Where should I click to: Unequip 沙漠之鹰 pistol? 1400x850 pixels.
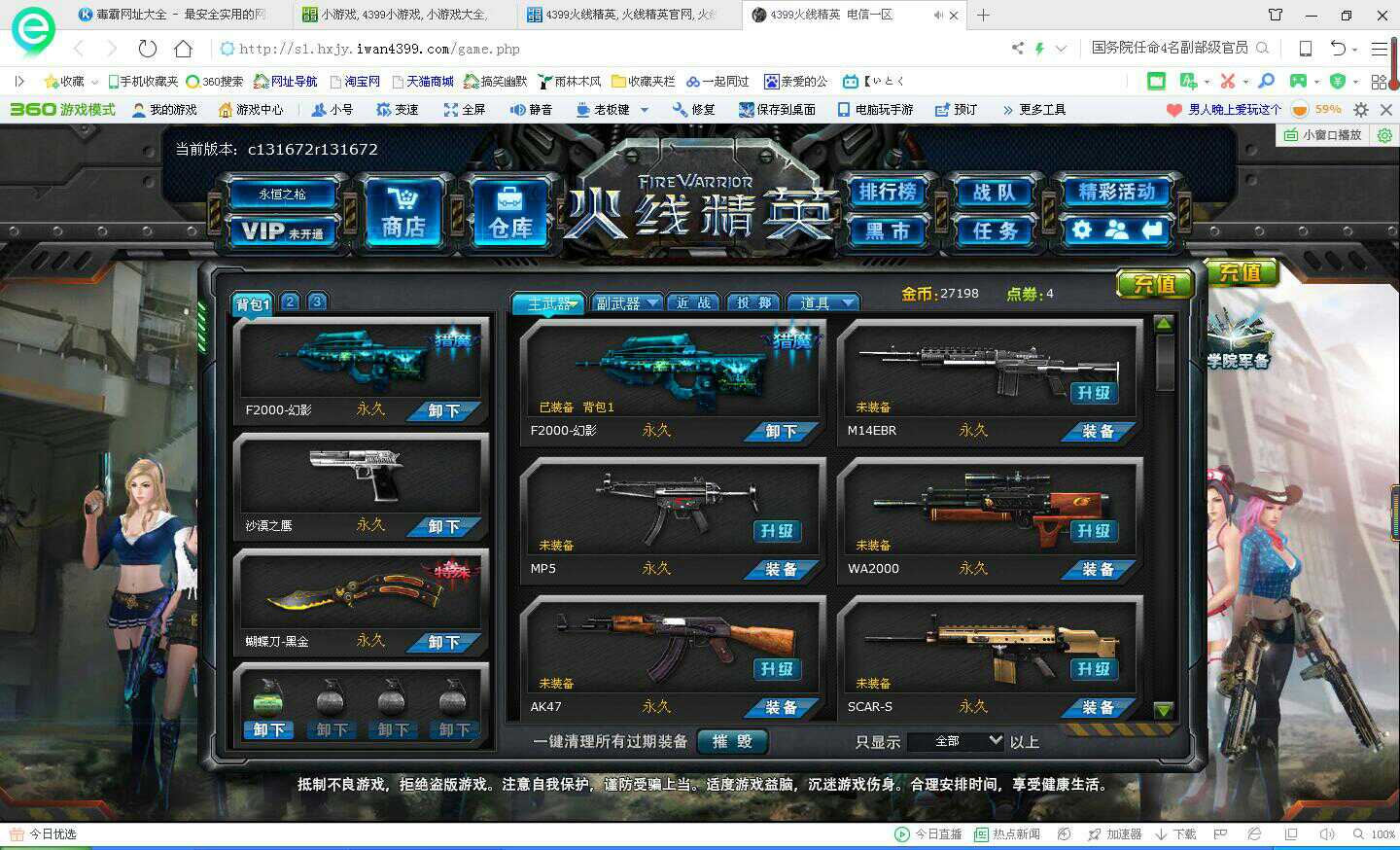click(x=443, y=527)
